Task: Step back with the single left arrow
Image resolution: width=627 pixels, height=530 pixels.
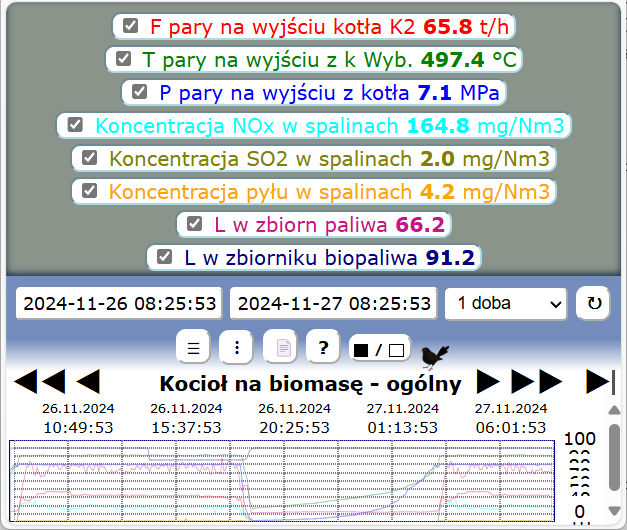Action: (x=88, y=381)
